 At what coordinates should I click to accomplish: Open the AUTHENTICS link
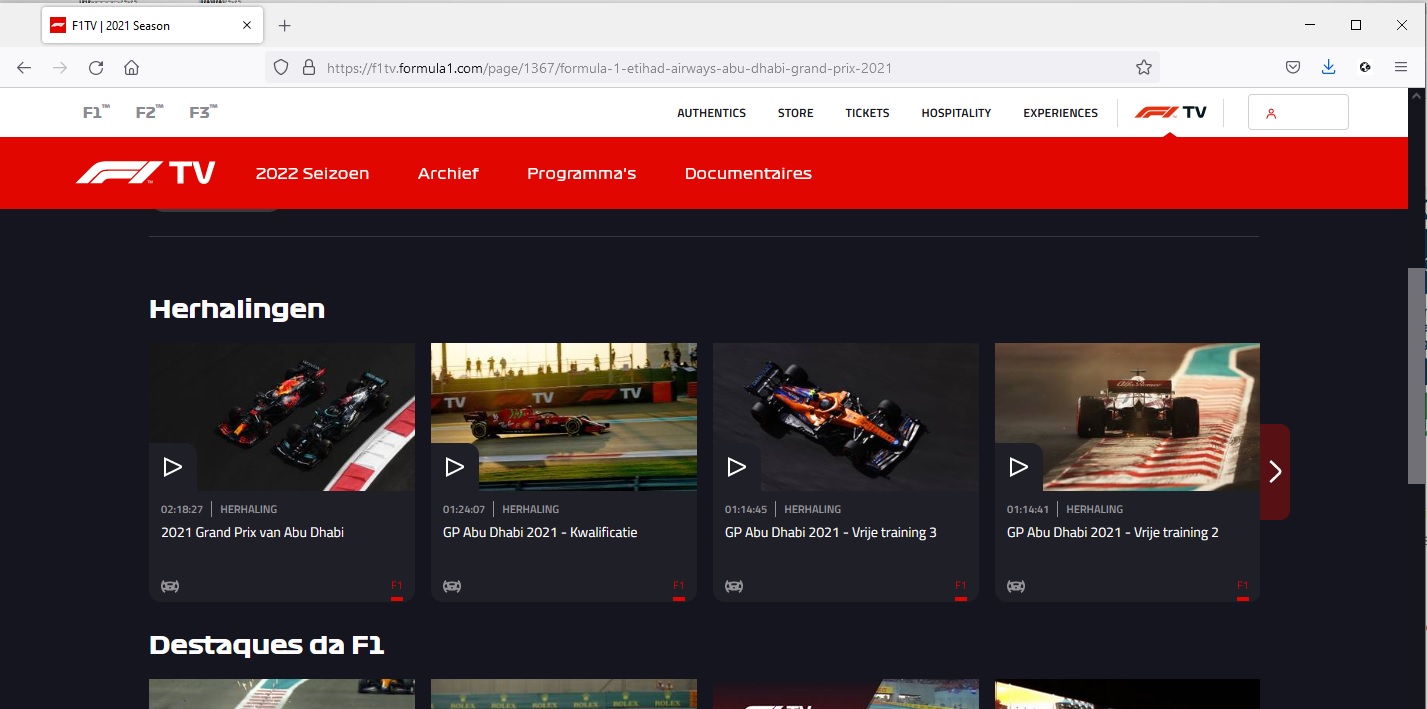click(711, 113)
